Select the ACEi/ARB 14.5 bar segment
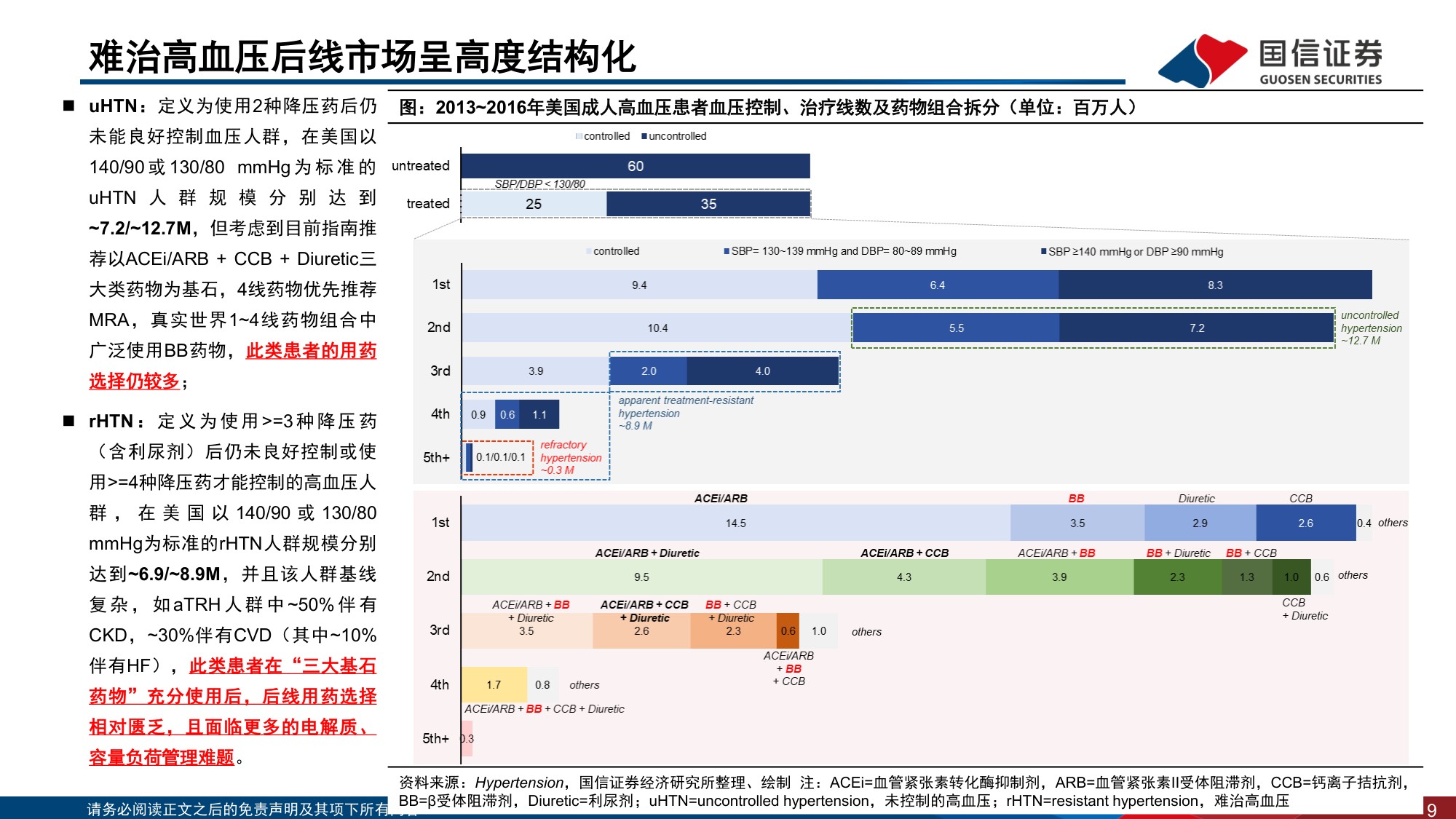 point(735,523)
